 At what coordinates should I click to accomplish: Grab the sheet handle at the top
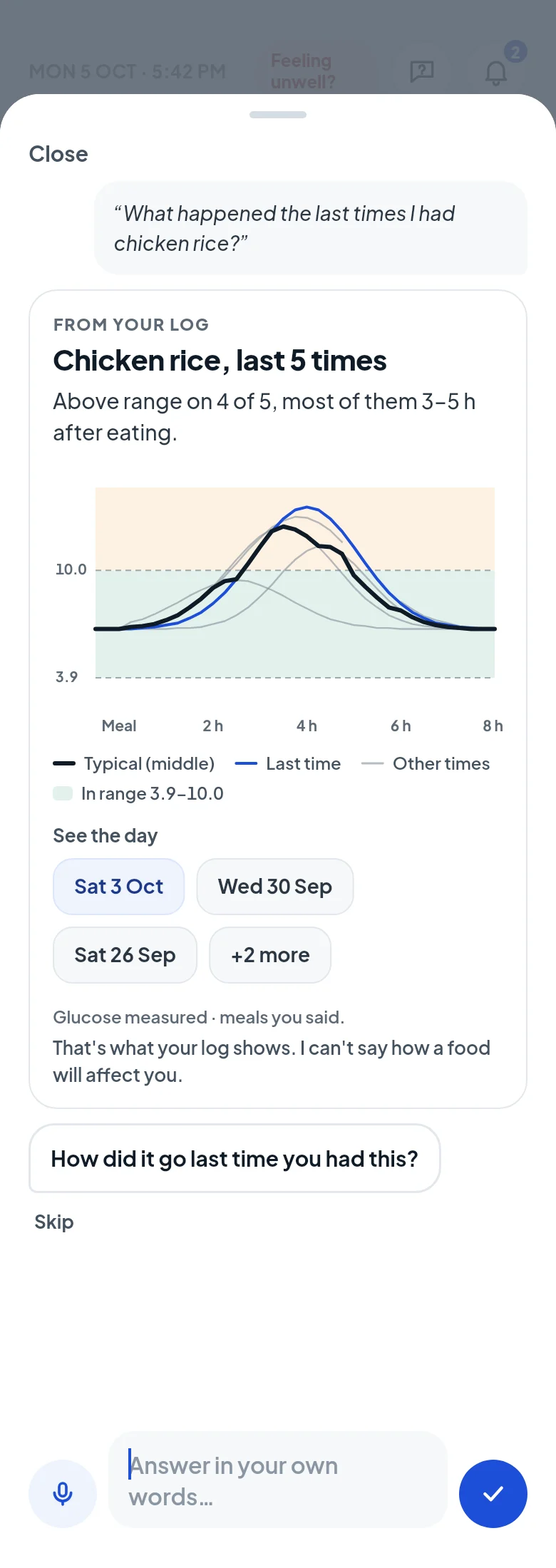(x=278, y=115)
